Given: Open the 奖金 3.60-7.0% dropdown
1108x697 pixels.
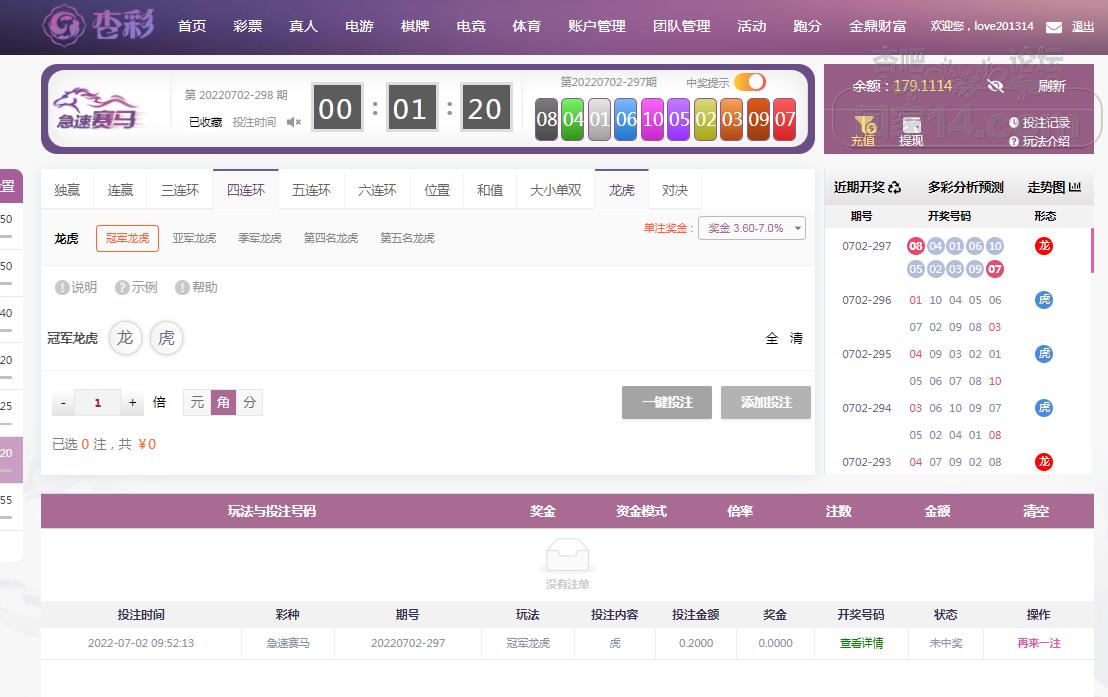Looking at the screenshot, I should point(752,228).
